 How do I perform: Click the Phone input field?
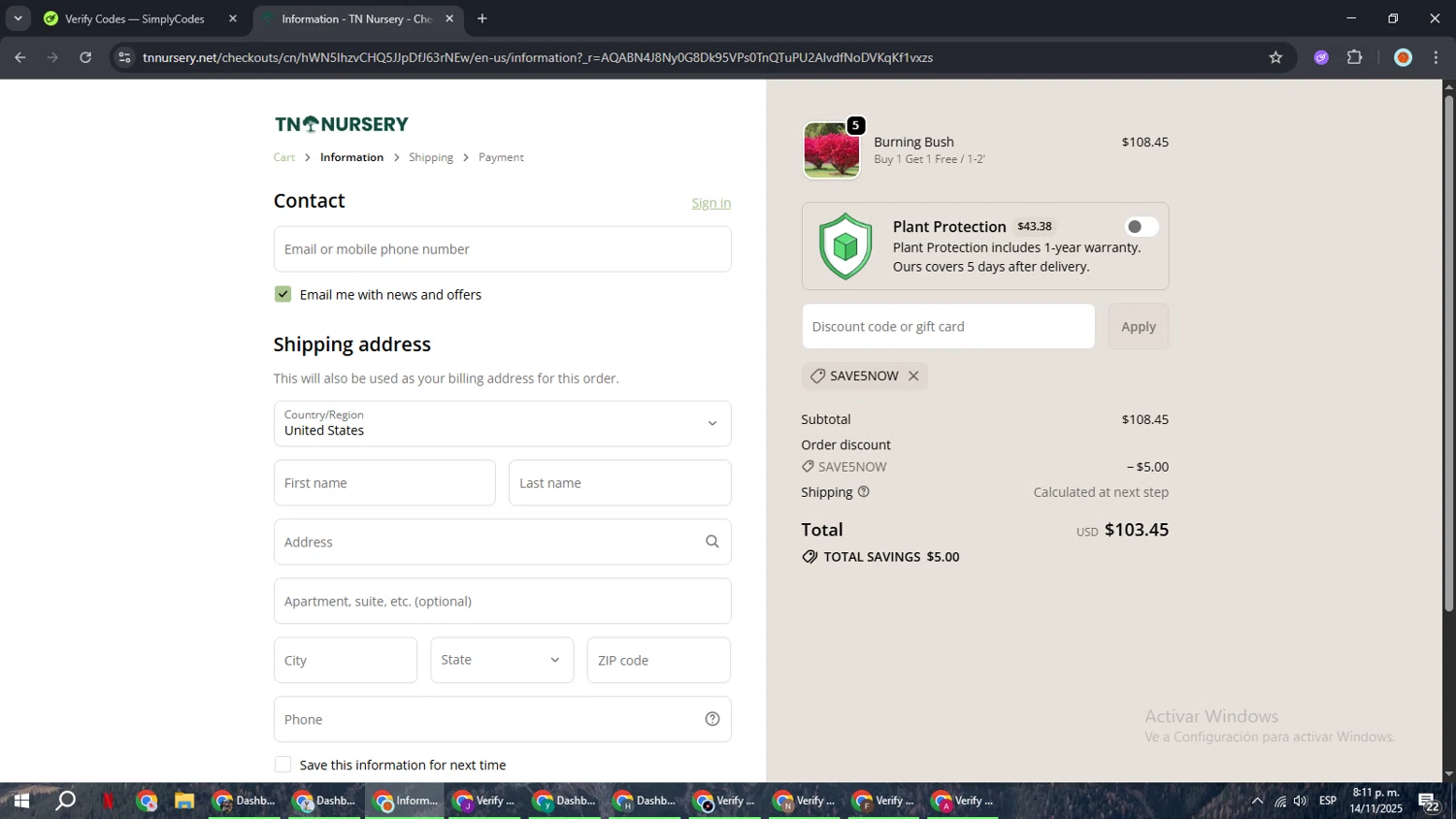coord(502,719)
